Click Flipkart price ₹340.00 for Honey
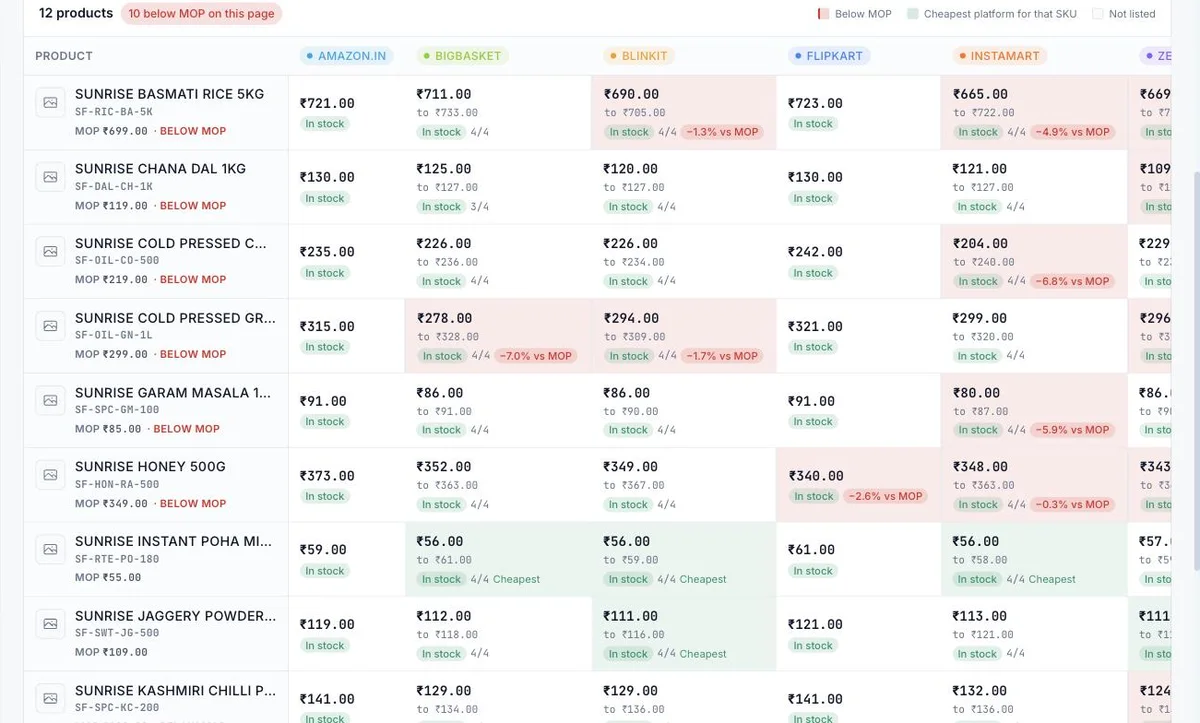The width and height of the screenshot is (1200, 723). (816, 476)
